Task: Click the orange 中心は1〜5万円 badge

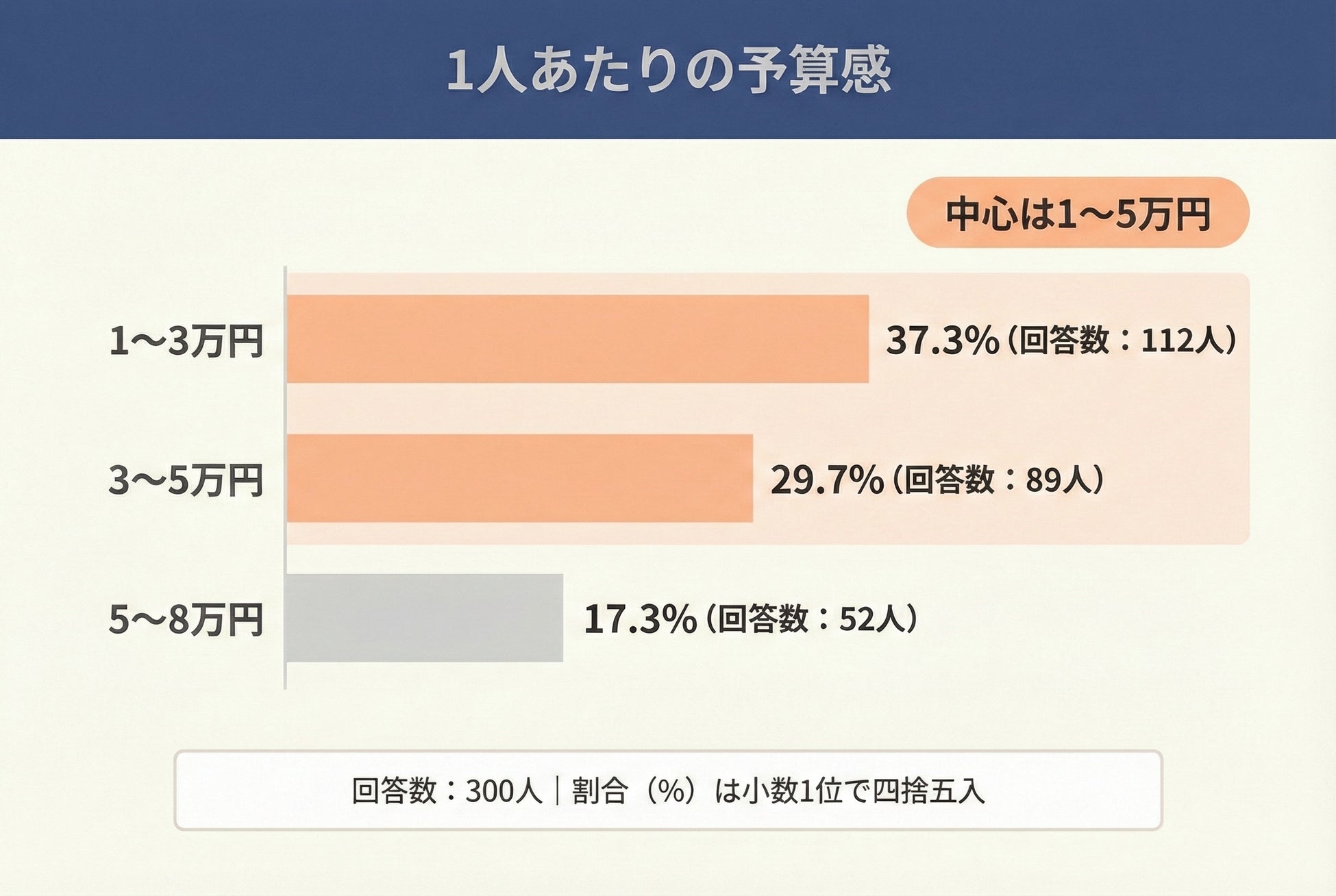Action: tap(1078, 213)
